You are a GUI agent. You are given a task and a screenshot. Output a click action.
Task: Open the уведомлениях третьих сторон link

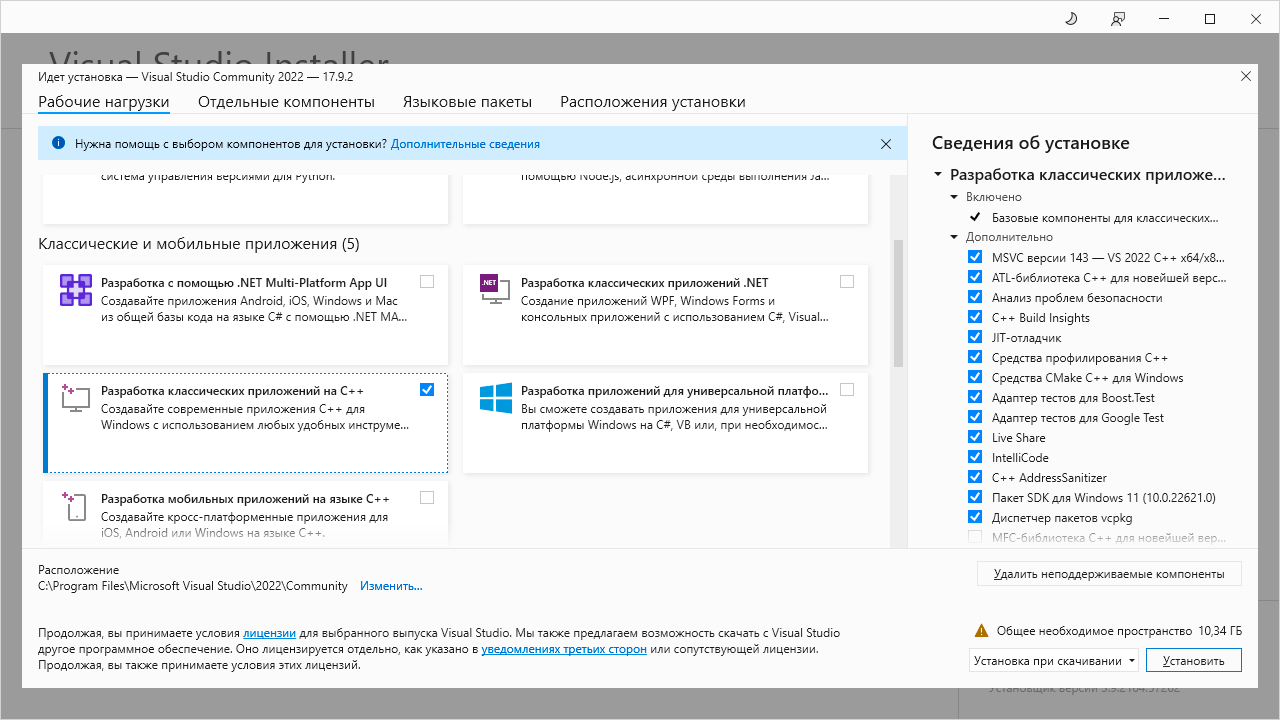[564, 649]
